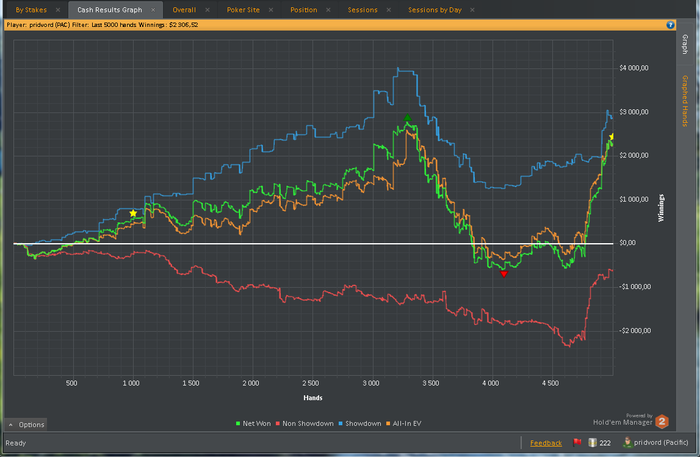Click the player avatar icon for pridvord
Screen dimensions: 700x457
(x=627, y=442)
